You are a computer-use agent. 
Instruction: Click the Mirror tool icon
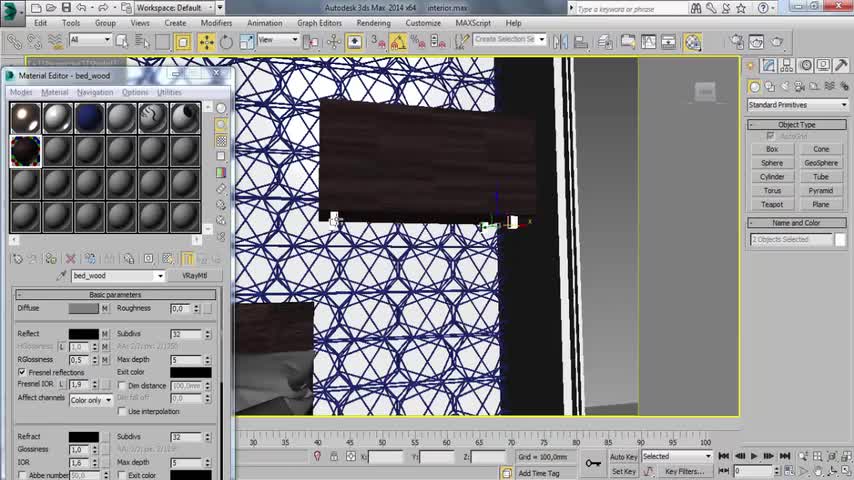[560, 42]
